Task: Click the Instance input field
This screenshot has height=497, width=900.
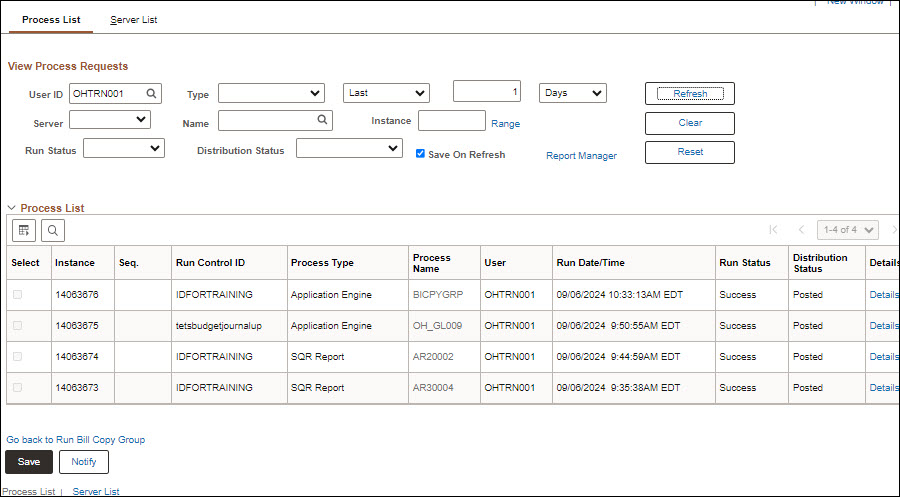Action: (x=451, y=121)
